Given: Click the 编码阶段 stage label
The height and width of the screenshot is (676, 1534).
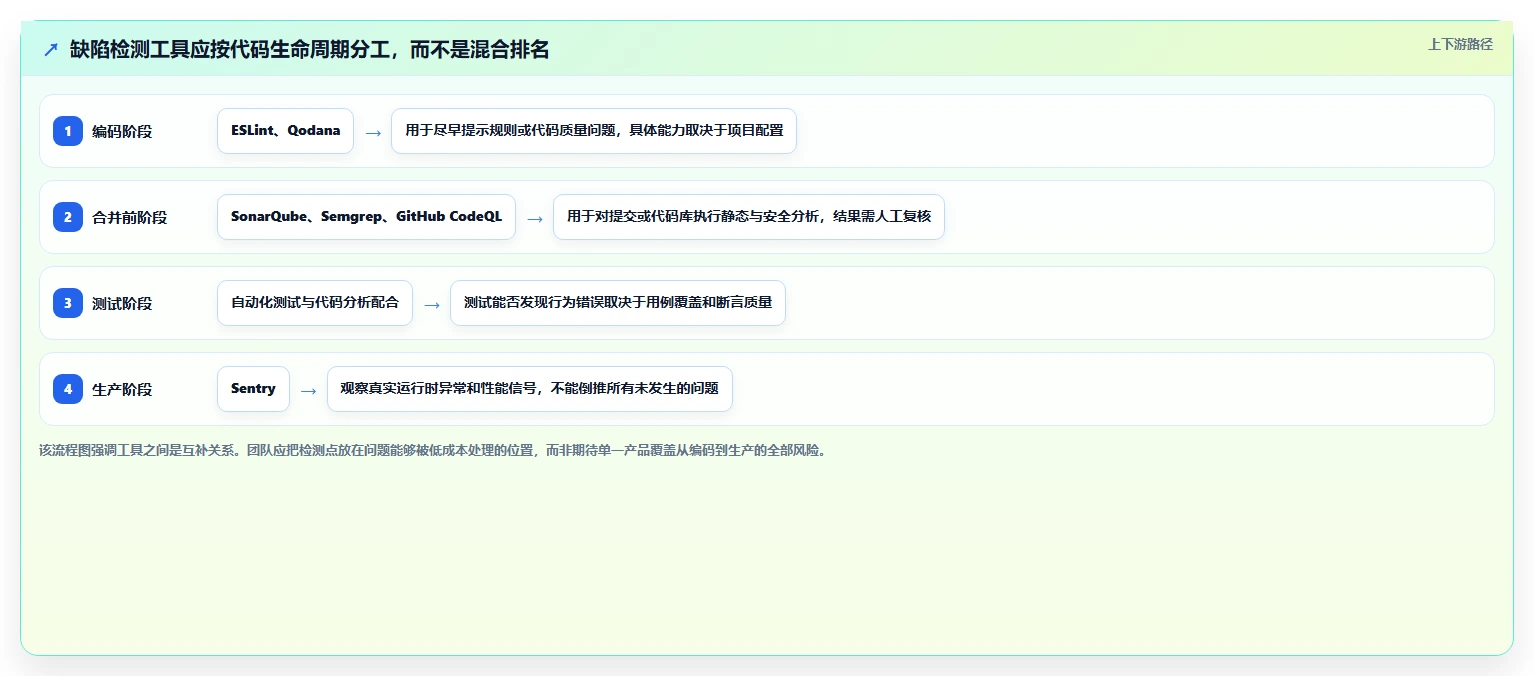Looking at the screenshot, I should tap(122, 131).
